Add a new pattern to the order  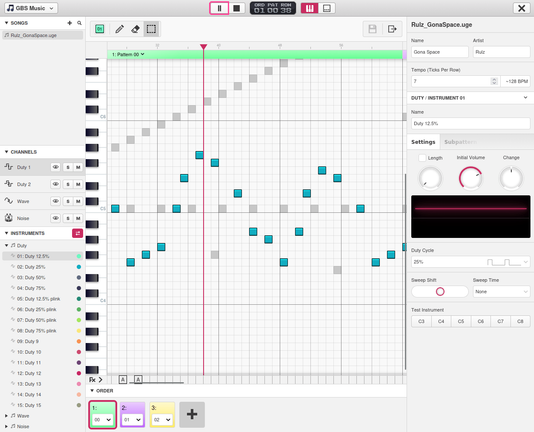tap(192, 414)
